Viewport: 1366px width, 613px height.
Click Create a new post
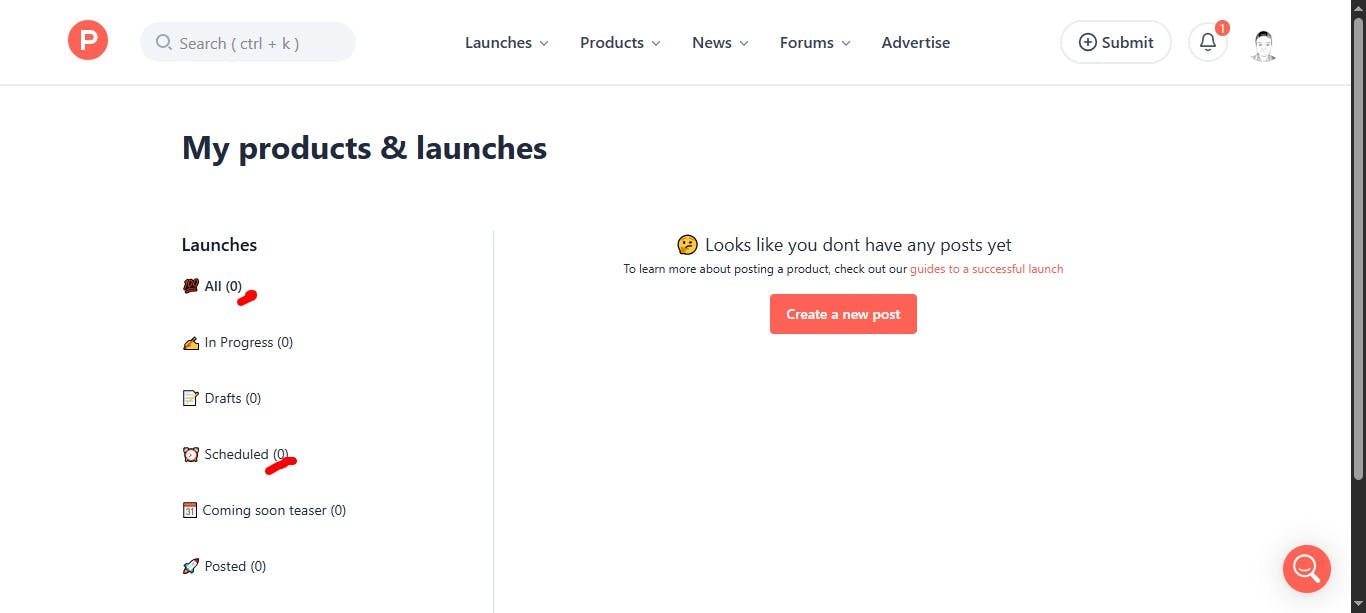843,314
